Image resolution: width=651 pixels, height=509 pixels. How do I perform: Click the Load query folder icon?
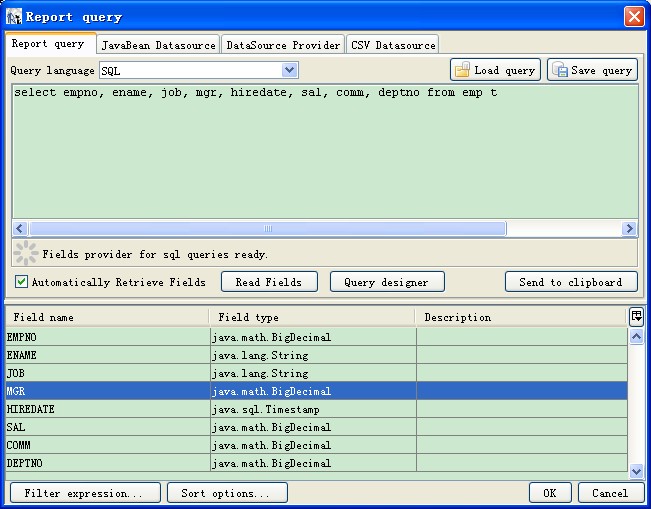[463, 70]
